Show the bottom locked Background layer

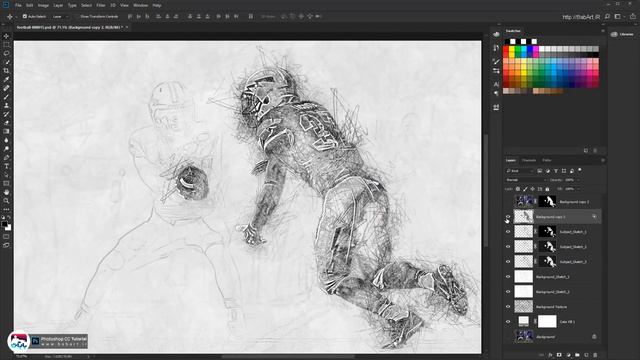(x=508, y=337)
